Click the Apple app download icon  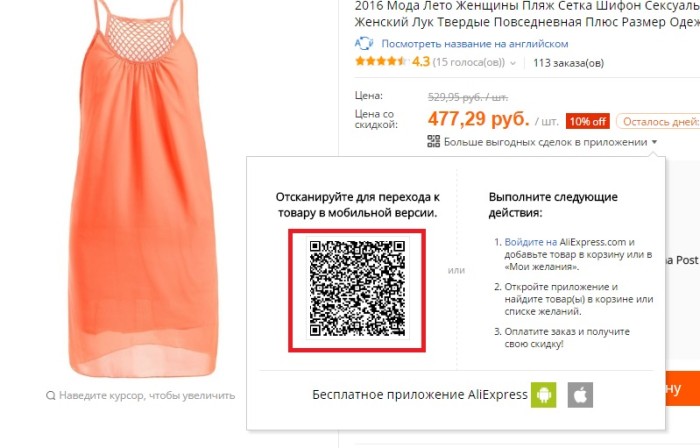(x=580, y=395)
